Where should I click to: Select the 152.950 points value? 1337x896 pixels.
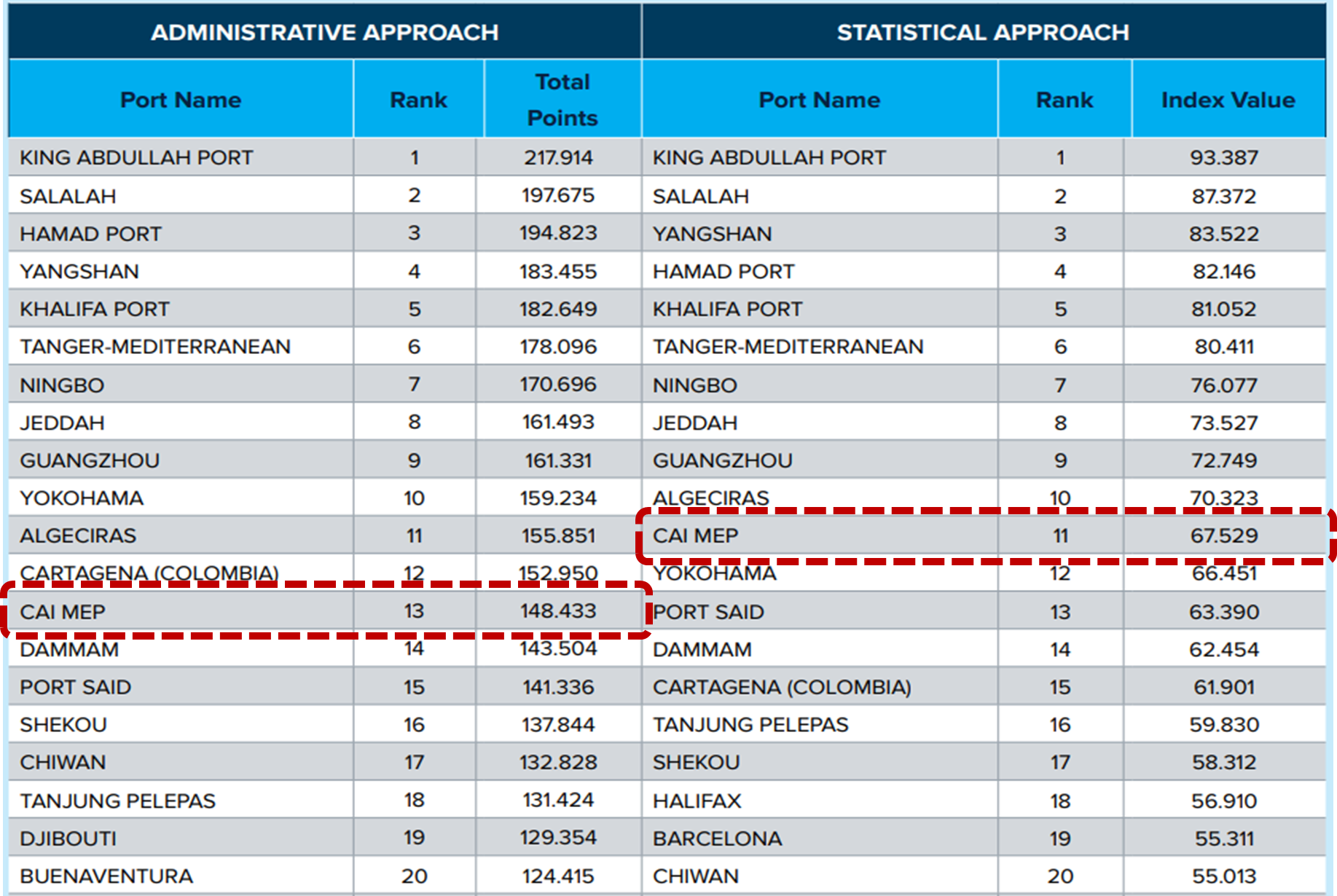point(558,573)
